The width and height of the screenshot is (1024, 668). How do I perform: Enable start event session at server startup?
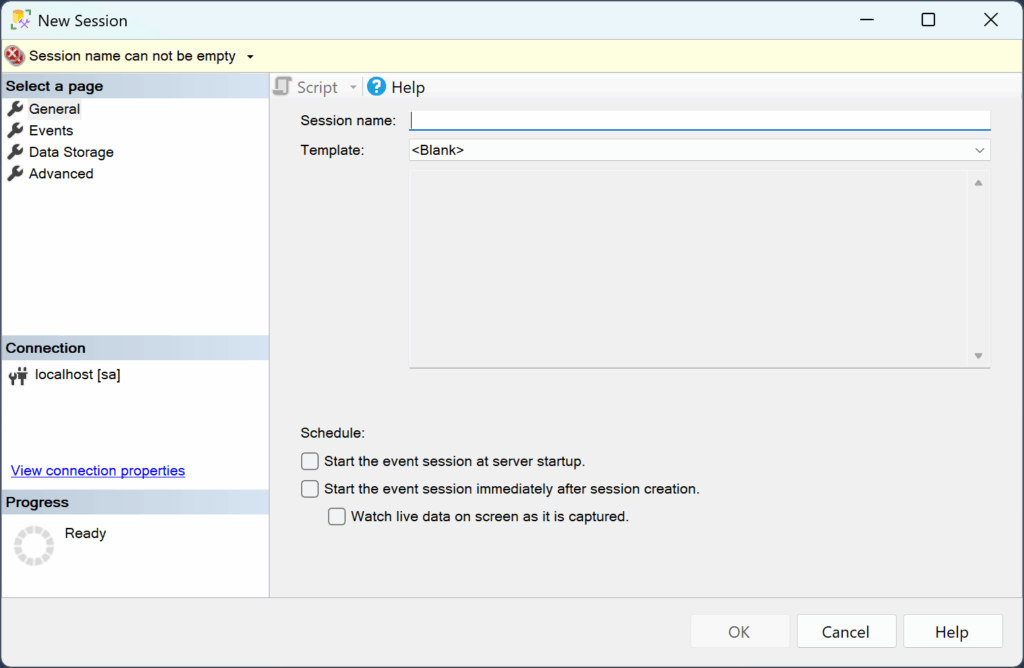click(x=310, y=461)
